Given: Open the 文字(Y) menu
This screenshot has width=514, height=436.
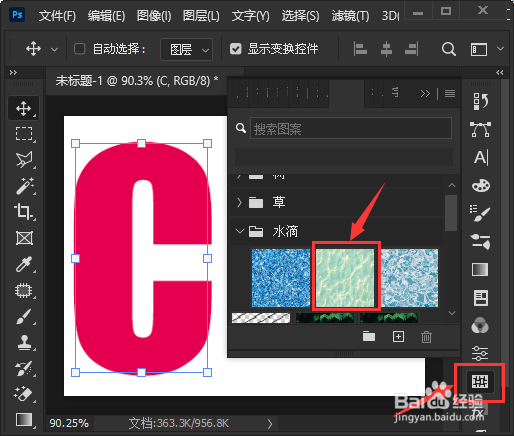Looking at the screenshot, I should pos(250,15).
